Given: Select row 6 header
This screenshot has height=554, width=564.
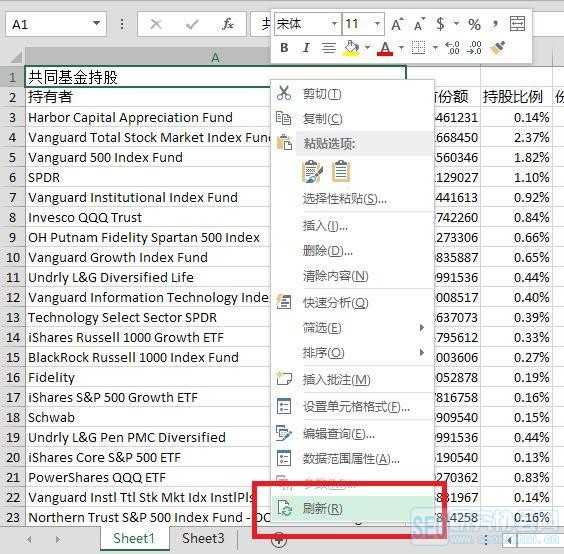Looking at the screenshot, I should 13,177.
